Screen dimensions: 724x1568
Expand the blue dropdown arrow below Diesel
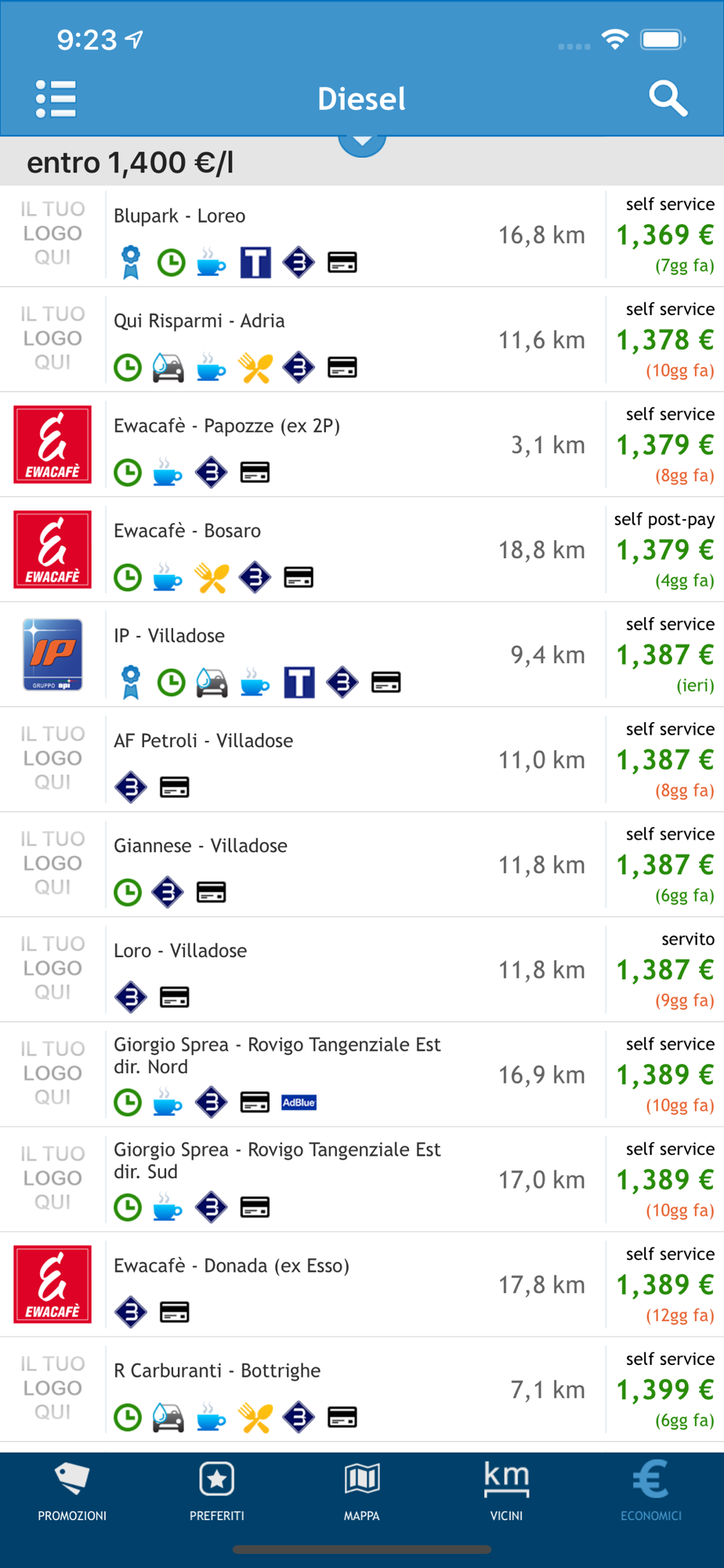[362, 143]
